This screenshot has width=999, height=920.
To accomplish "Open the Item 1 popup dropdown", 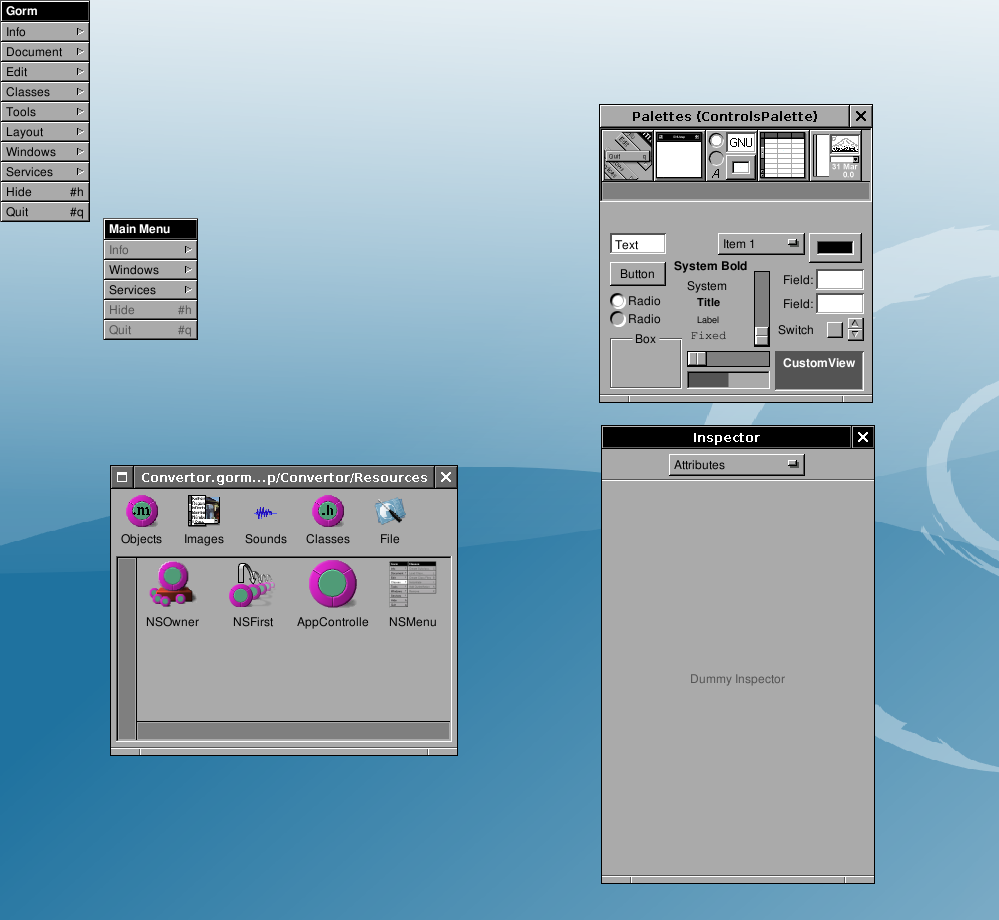I will tap(761, 244).
